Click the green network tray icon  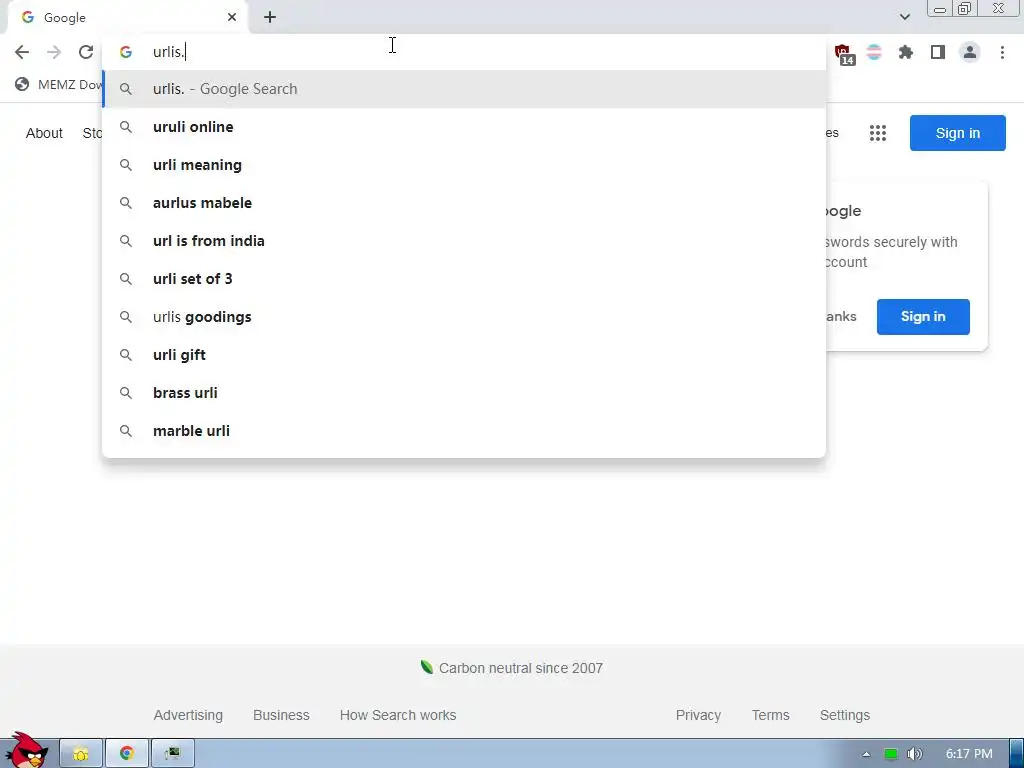[890, 754]
